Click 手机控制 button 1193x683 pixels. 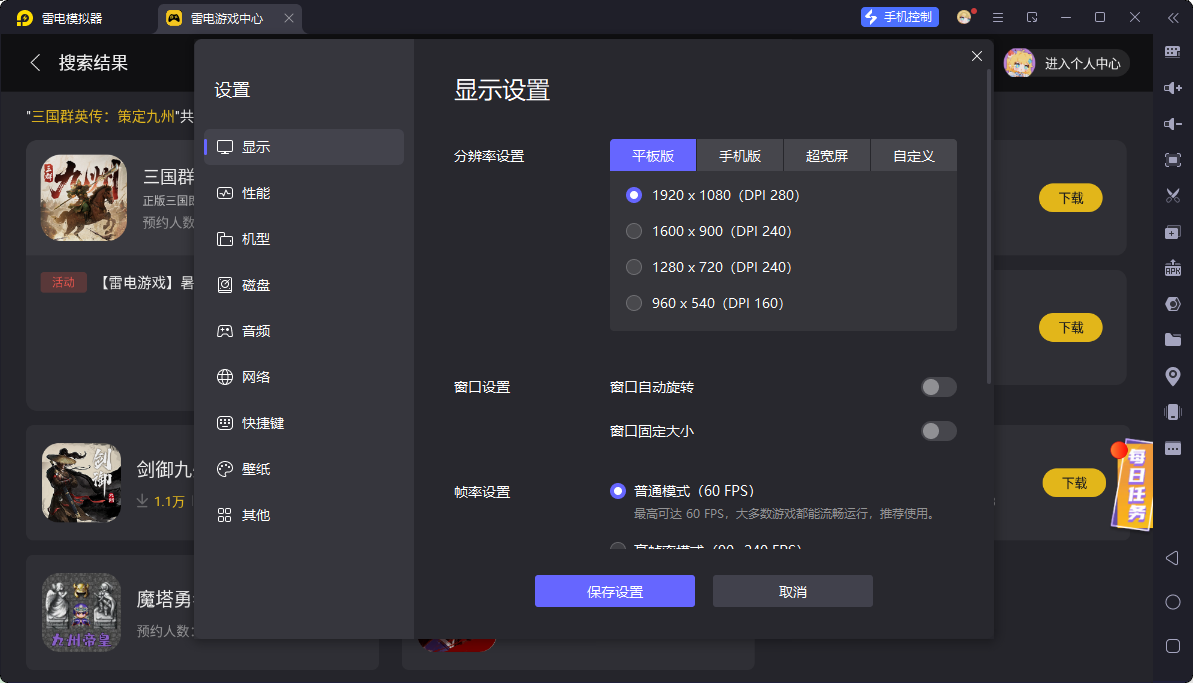(899, 17)
